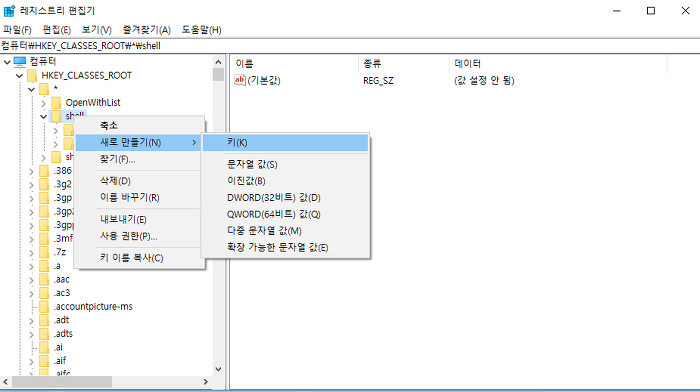Expand the .7z key
The height and width of the screenshot is (392, 700).
tap(31, 253)
